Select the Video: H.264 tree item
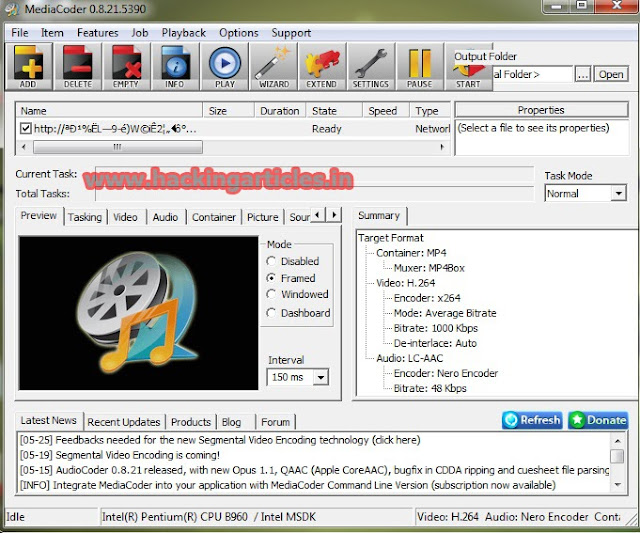The image size is (640, 533). tap(405, 283)
